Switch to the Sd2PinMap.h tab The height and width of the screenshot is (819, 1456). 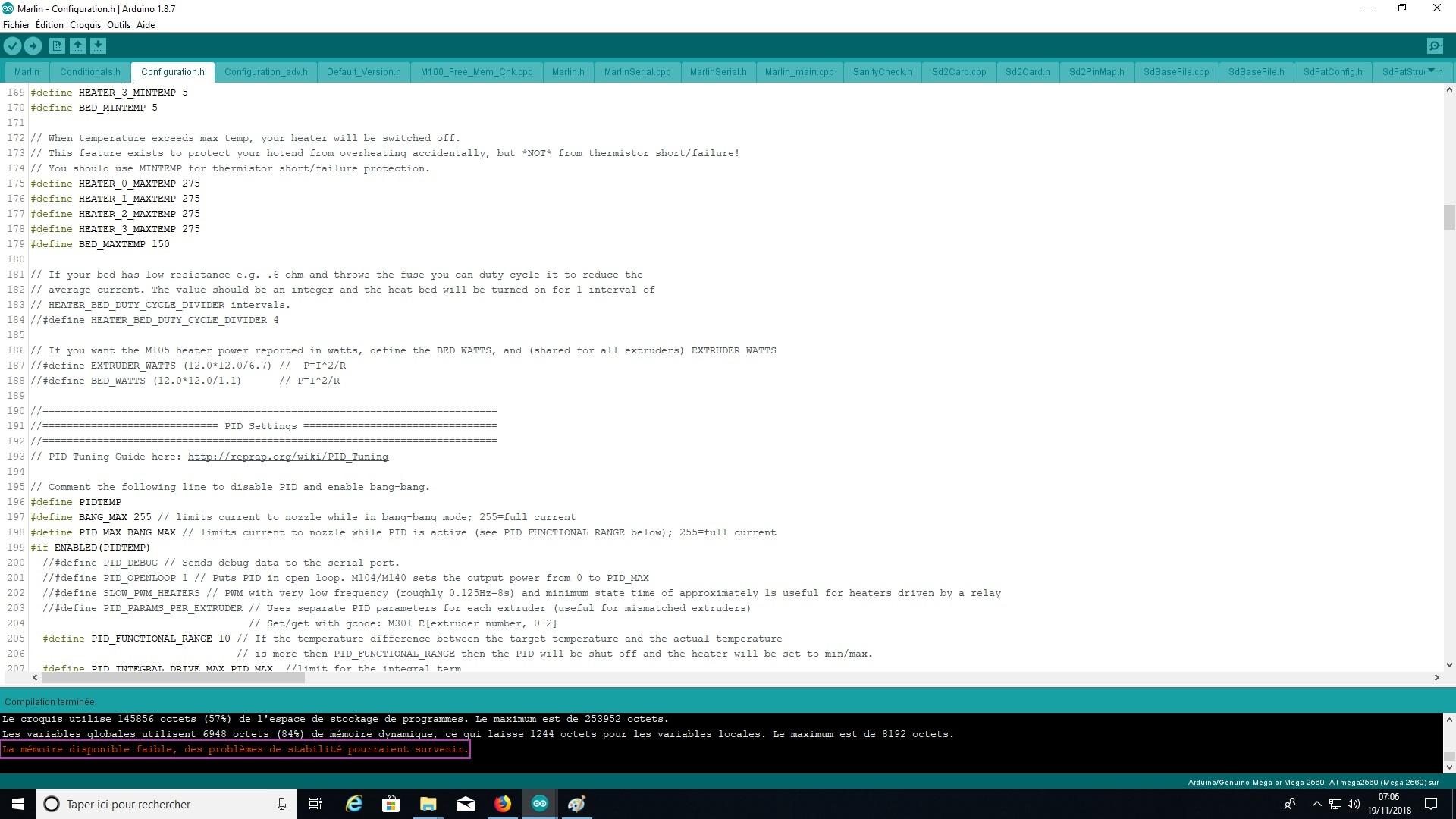[x=1097, y=72]
